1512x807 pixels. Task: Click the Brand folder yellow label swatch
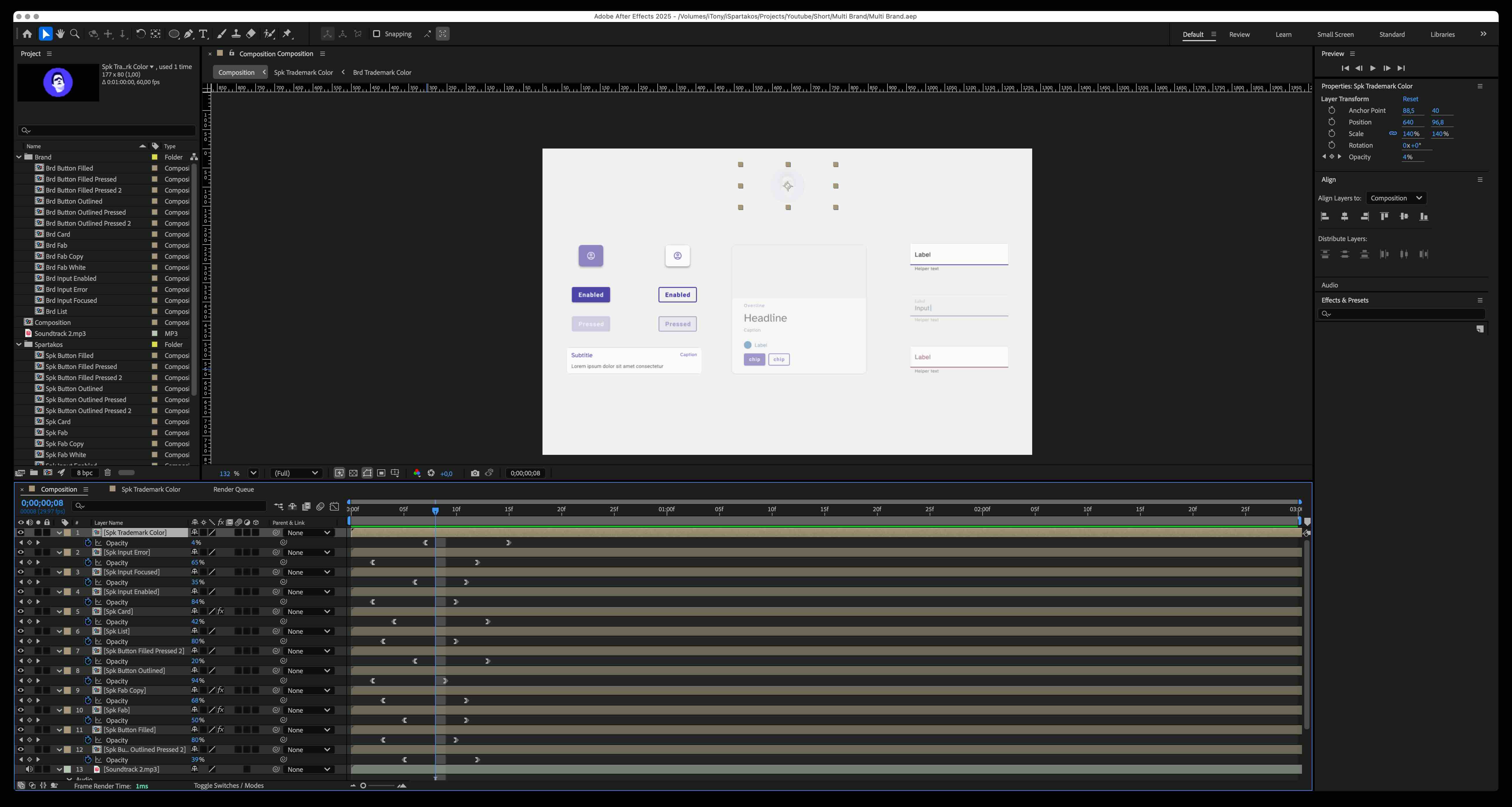coord(154,157)
